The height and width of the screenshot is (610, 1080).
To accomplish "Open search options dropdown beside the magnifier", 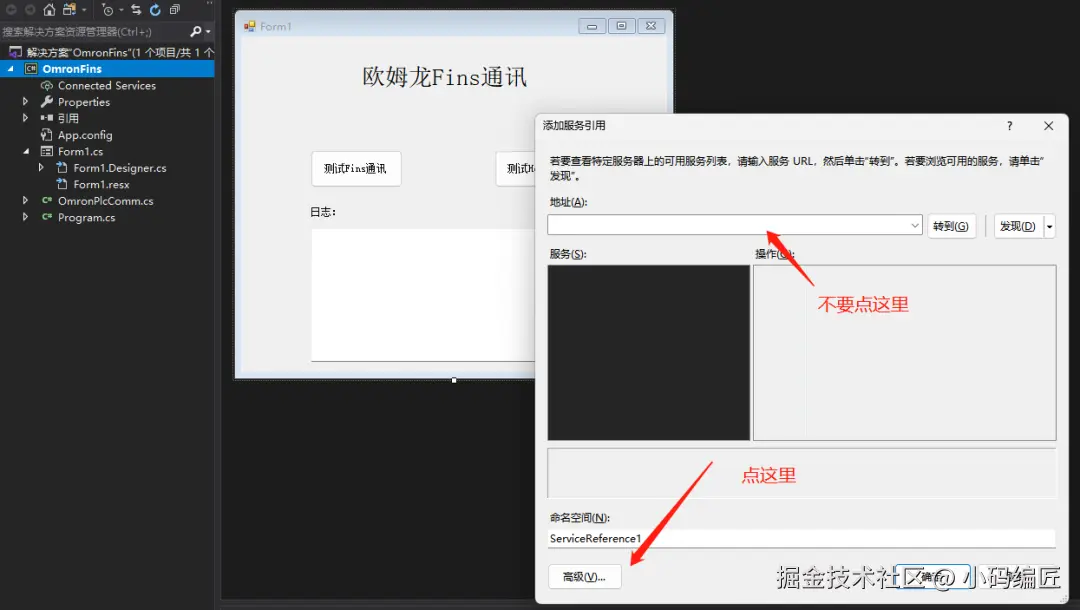I will [x=208, y=32].
